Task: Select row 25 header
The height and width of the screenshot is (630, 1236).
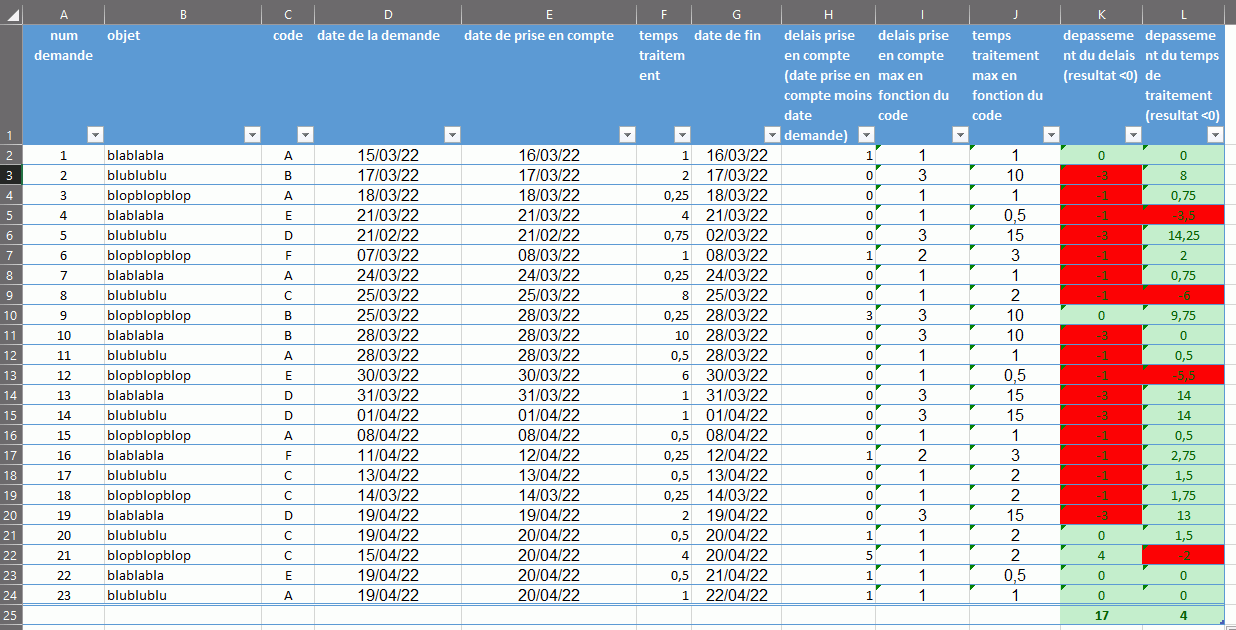Action: [x=11, y=614]
